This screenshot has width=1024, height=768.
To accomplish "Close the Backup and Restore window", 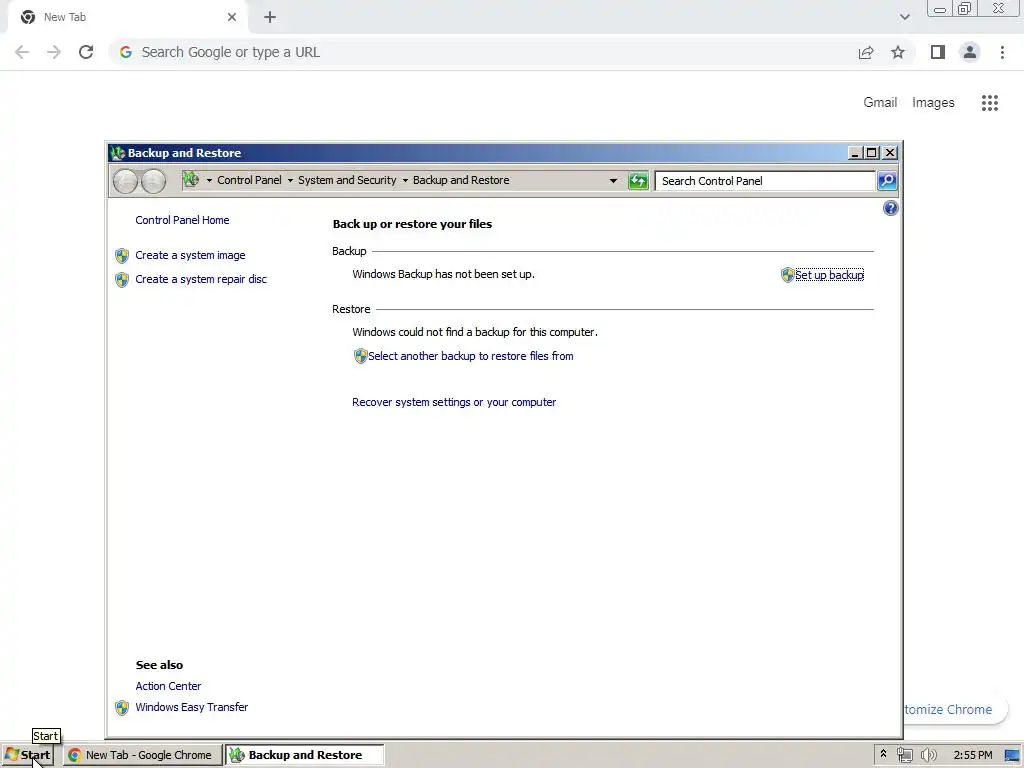I will (889, 153).
